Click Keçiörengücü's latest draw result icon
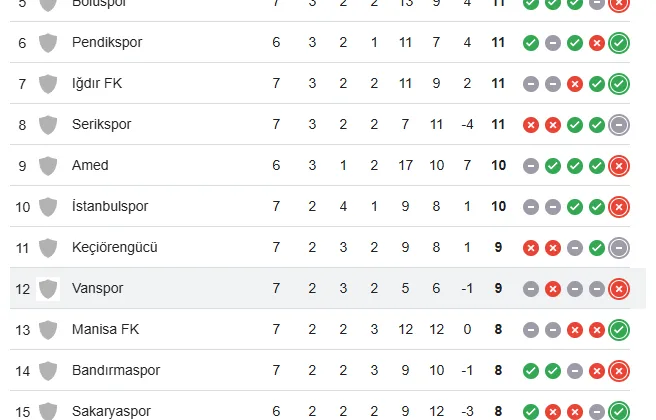Viewport: 656px width, 420px height. pyautogui.click(x=619, y=247)
